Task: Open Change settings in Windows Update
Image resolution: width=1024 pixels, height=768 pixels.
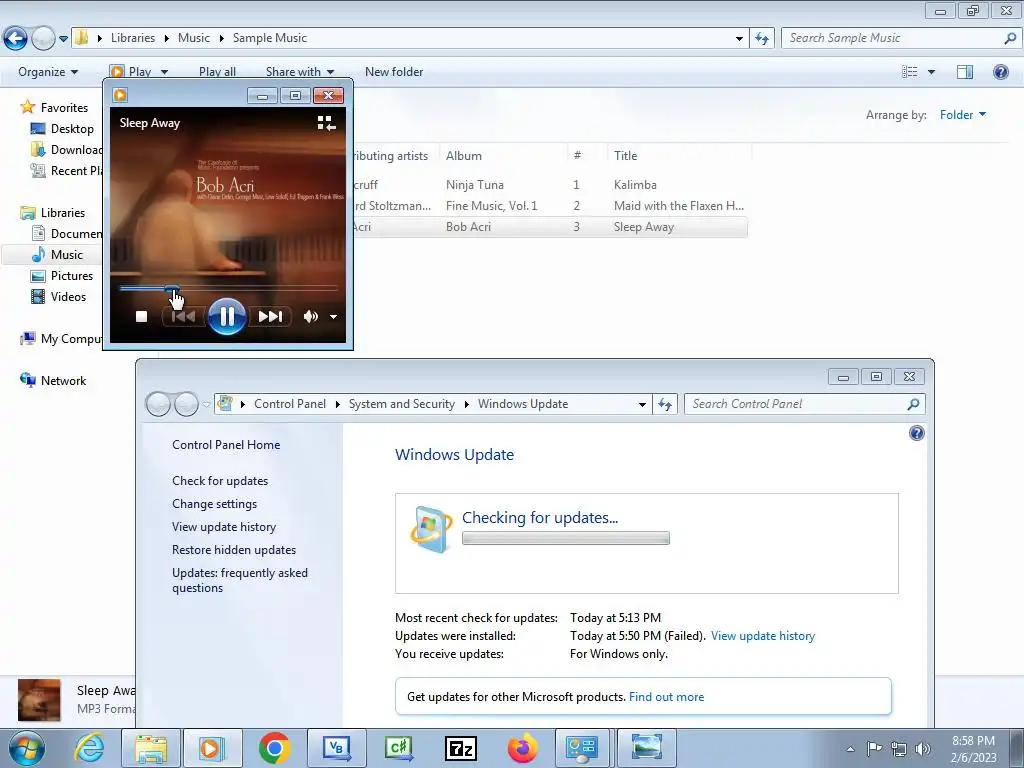Action: tap(214, 504)
